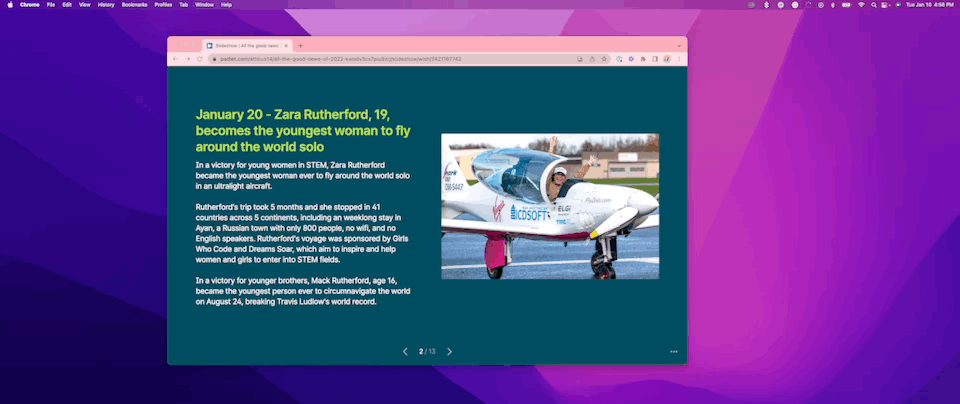The height and width of the screenshot is (404, 960).
Task: Click the share icon in the address bar
Action: (x=592, y=59)
